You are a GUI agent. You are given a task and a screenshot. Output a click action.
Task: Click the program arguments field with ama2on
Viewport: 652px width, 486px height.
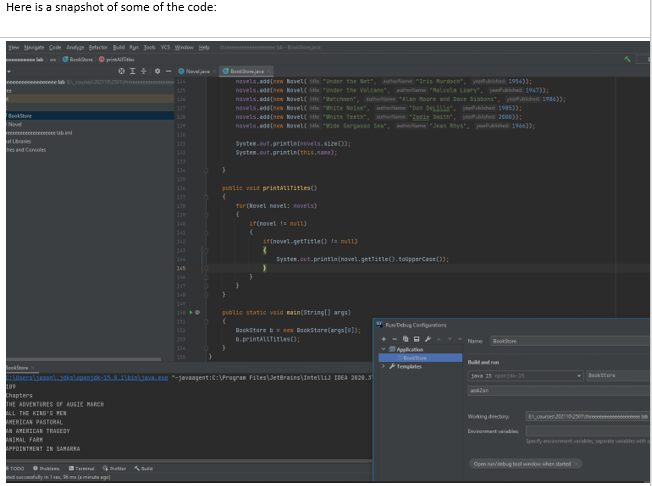tap(559, 390)
